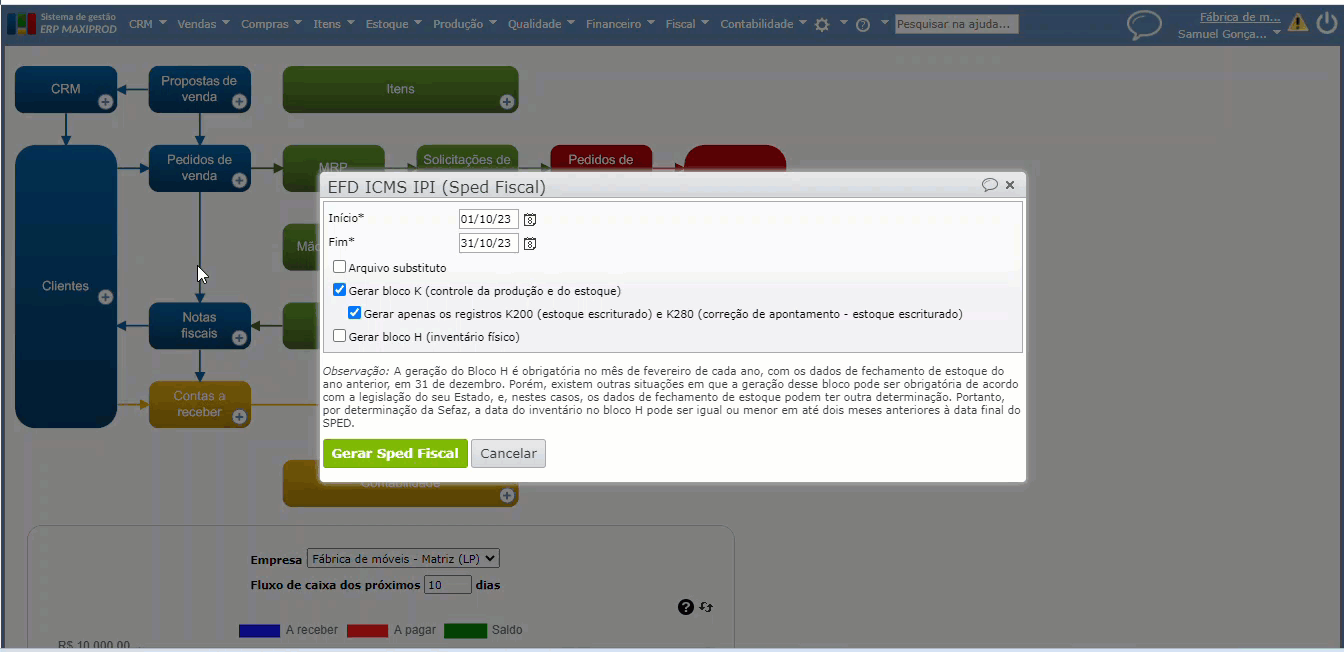Click the Pesquisar na ajuda search field
This screenshot has width=1344, height=652.
tap(957, 24)
